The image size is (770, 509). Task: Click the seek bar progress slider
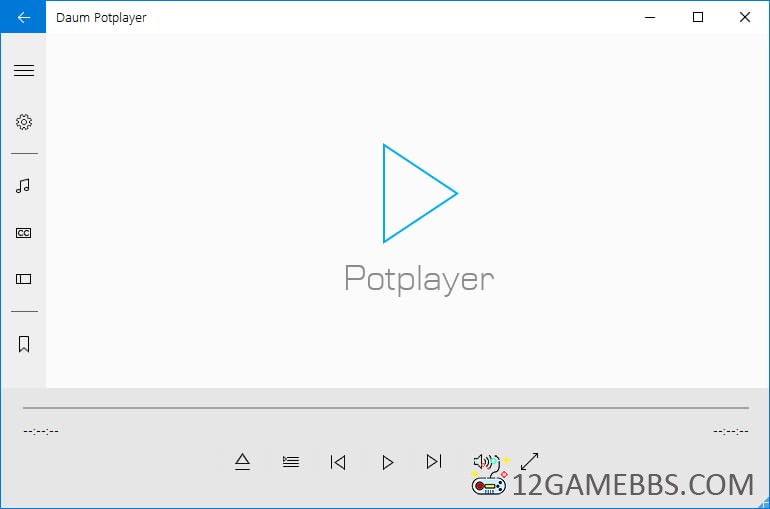click(x=385, y=407)
